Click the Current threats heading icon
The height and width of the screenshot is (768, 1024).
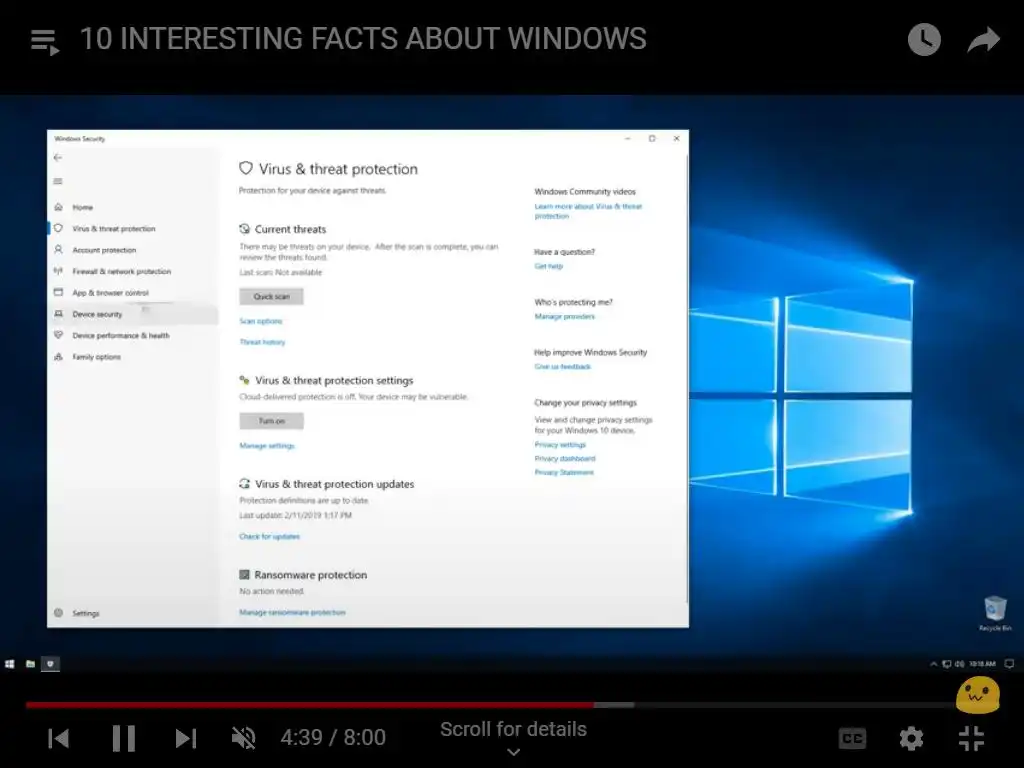tap(245, 229)
